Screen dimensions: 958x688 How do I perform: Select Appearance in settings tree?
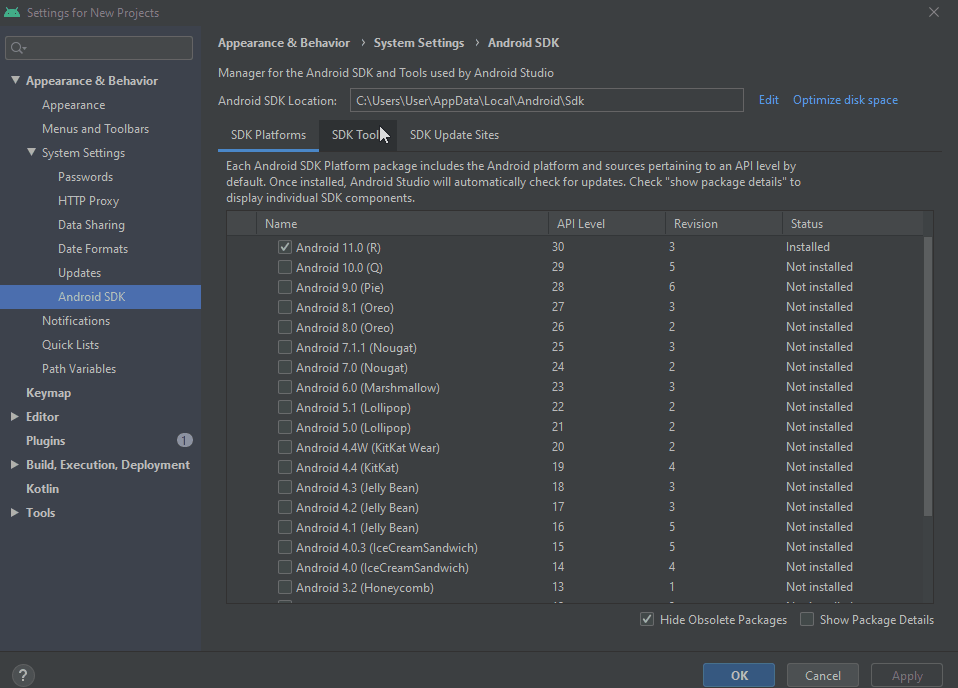tap(73, 104)
